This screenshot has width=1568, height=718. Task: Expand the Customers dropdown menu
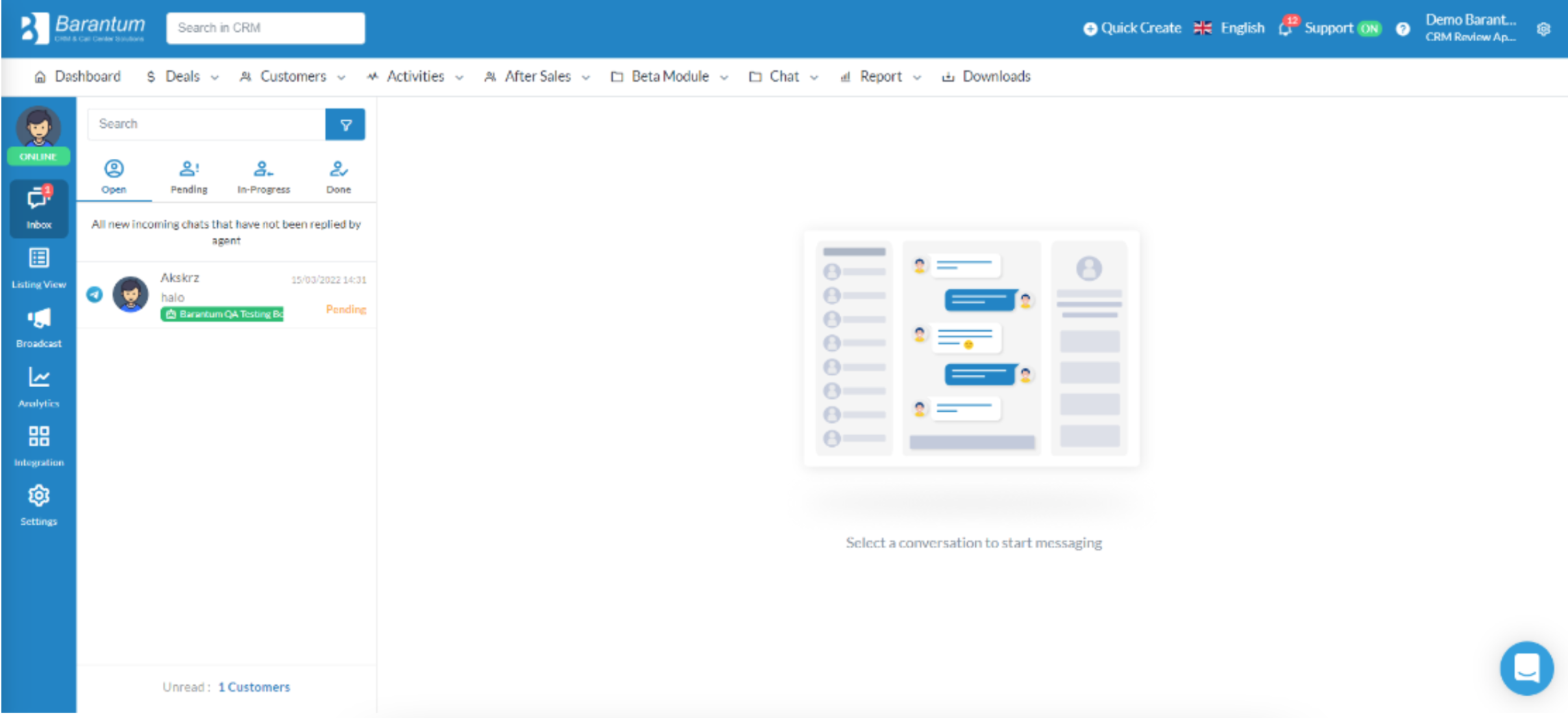click(293, 77)
